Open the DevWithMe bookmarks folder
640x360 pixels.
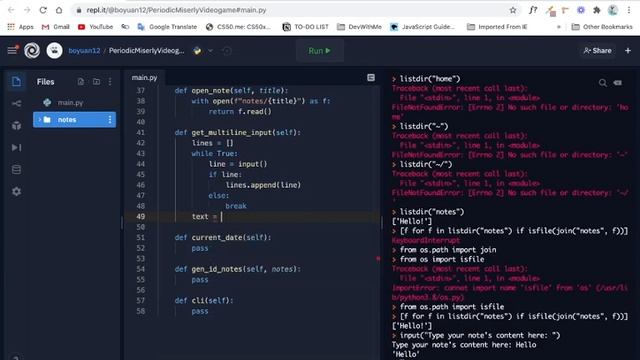359,27
